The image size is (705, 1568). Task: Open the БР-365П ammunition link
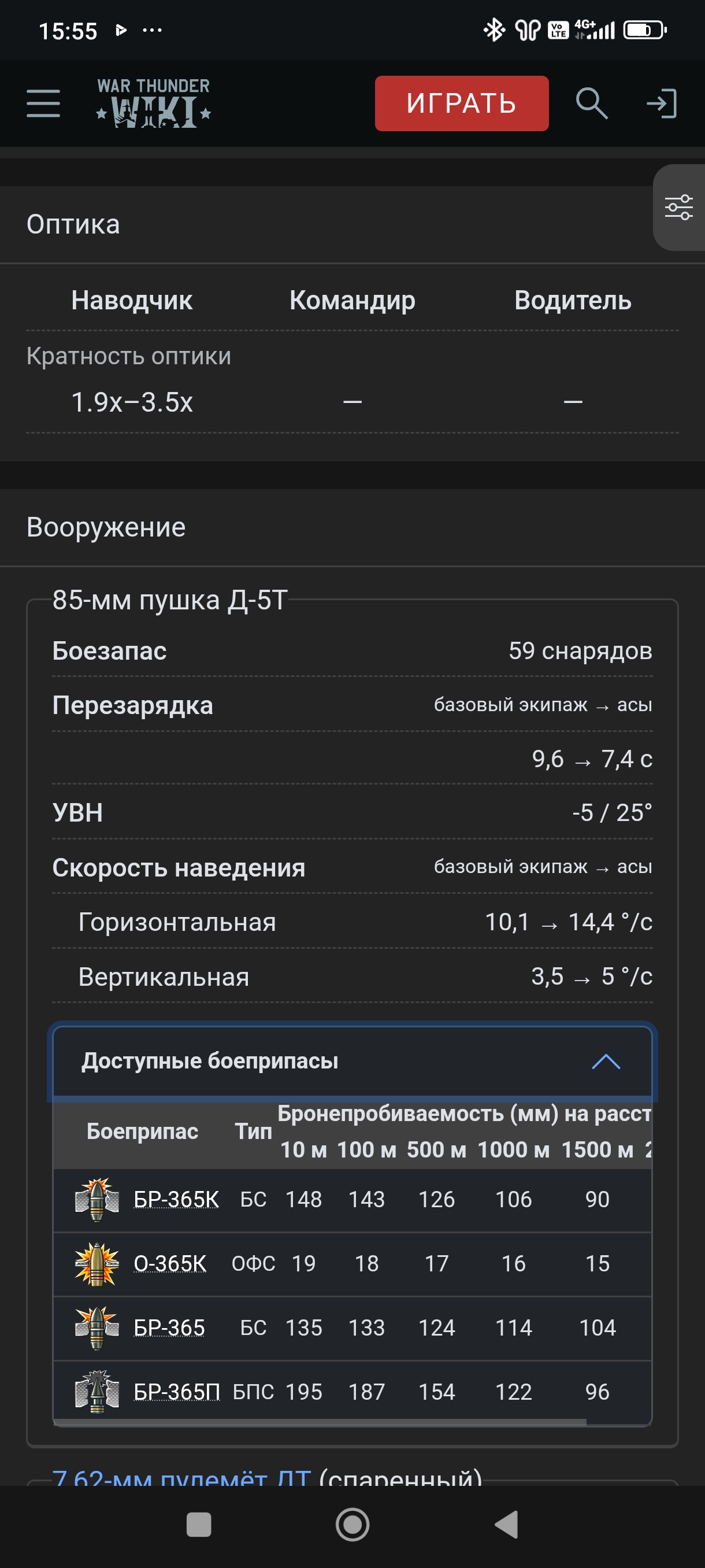(x=176, y=1392)
